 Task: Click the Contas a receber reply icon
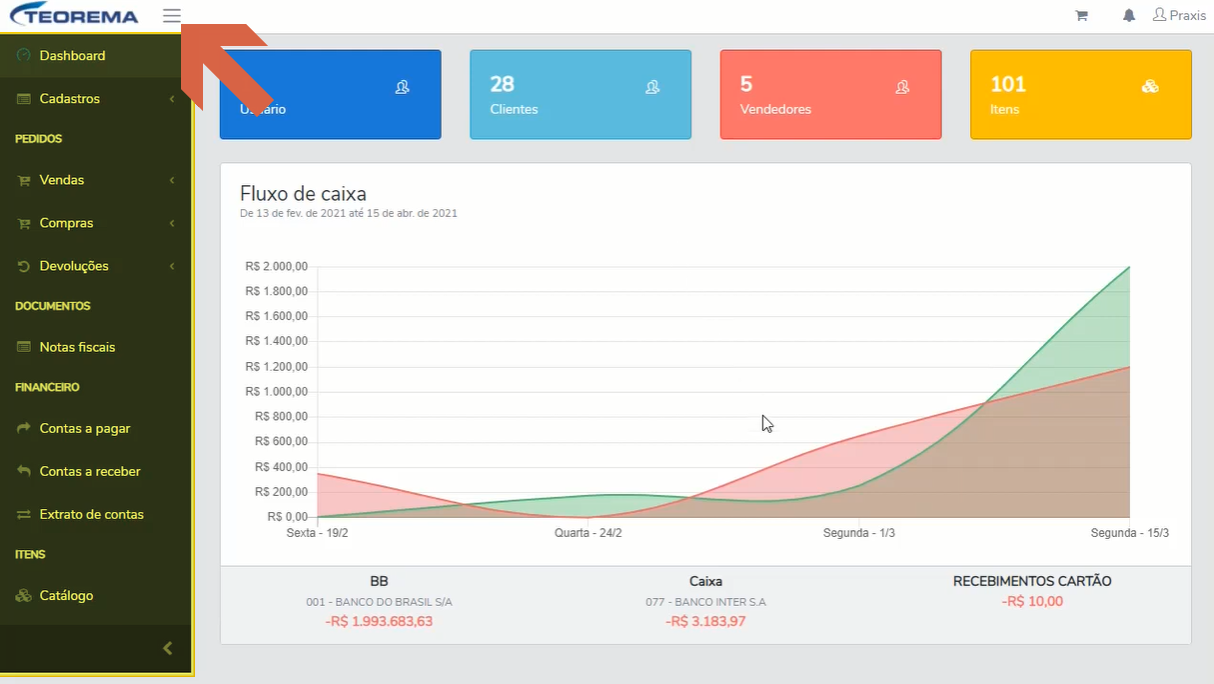click(24, 471)
